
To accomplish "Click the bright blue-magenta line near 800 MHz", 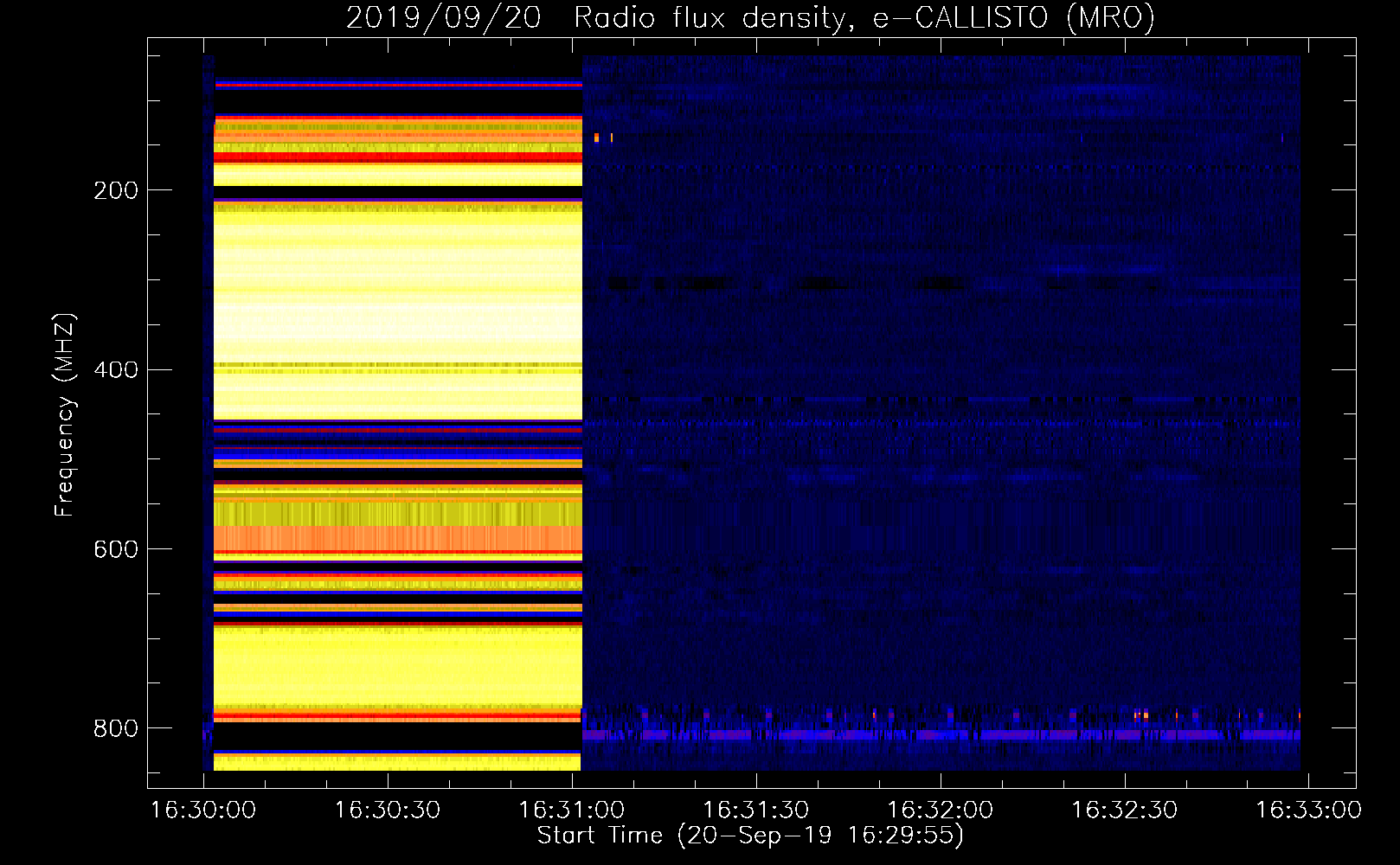I will pyautogui.click(x=941, y=735).
